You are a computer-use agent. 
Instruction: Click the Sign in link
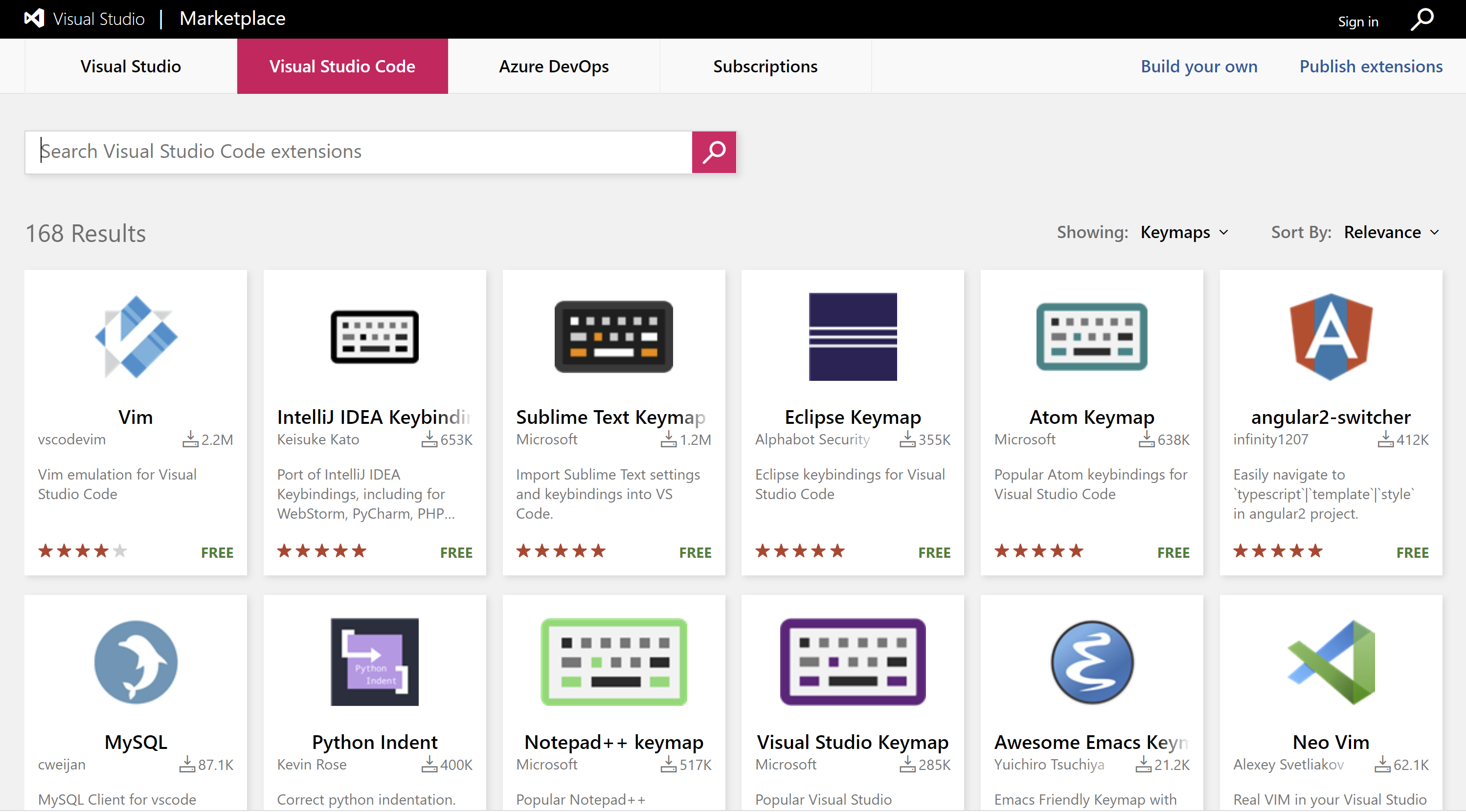(1357, 22)
